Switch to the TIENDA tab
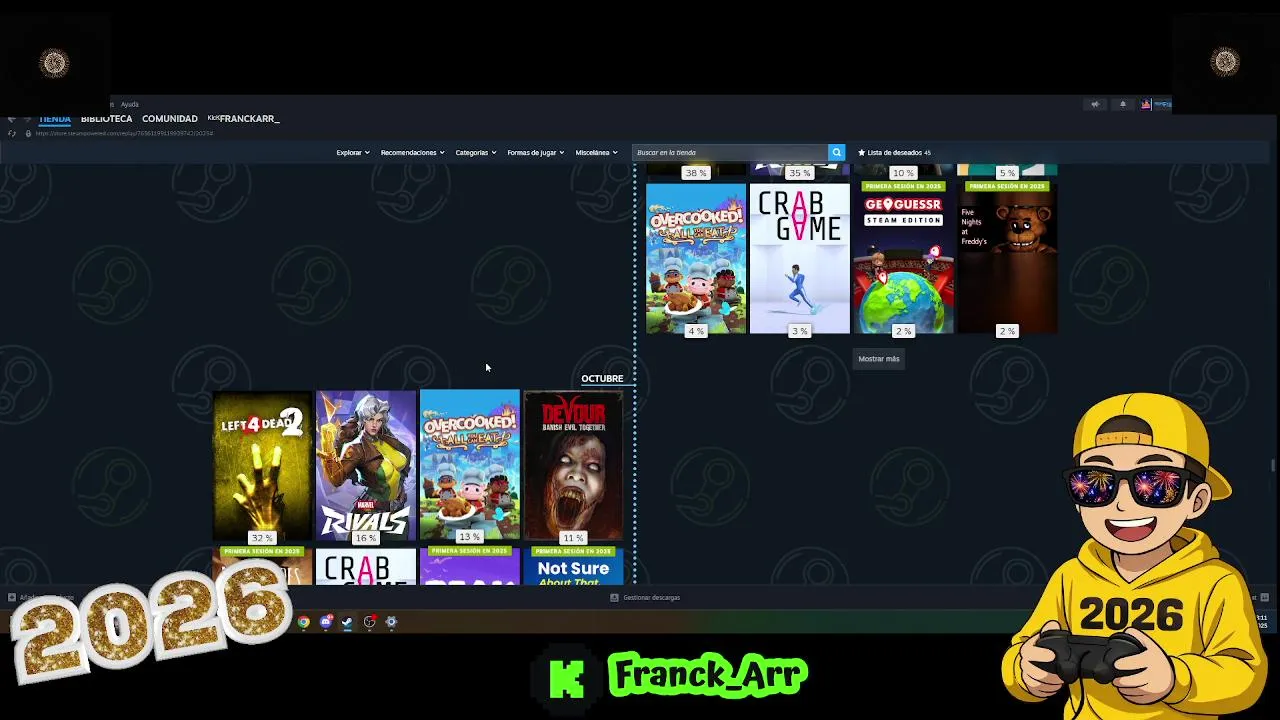The image size is (1280, 720). (55, 119)
